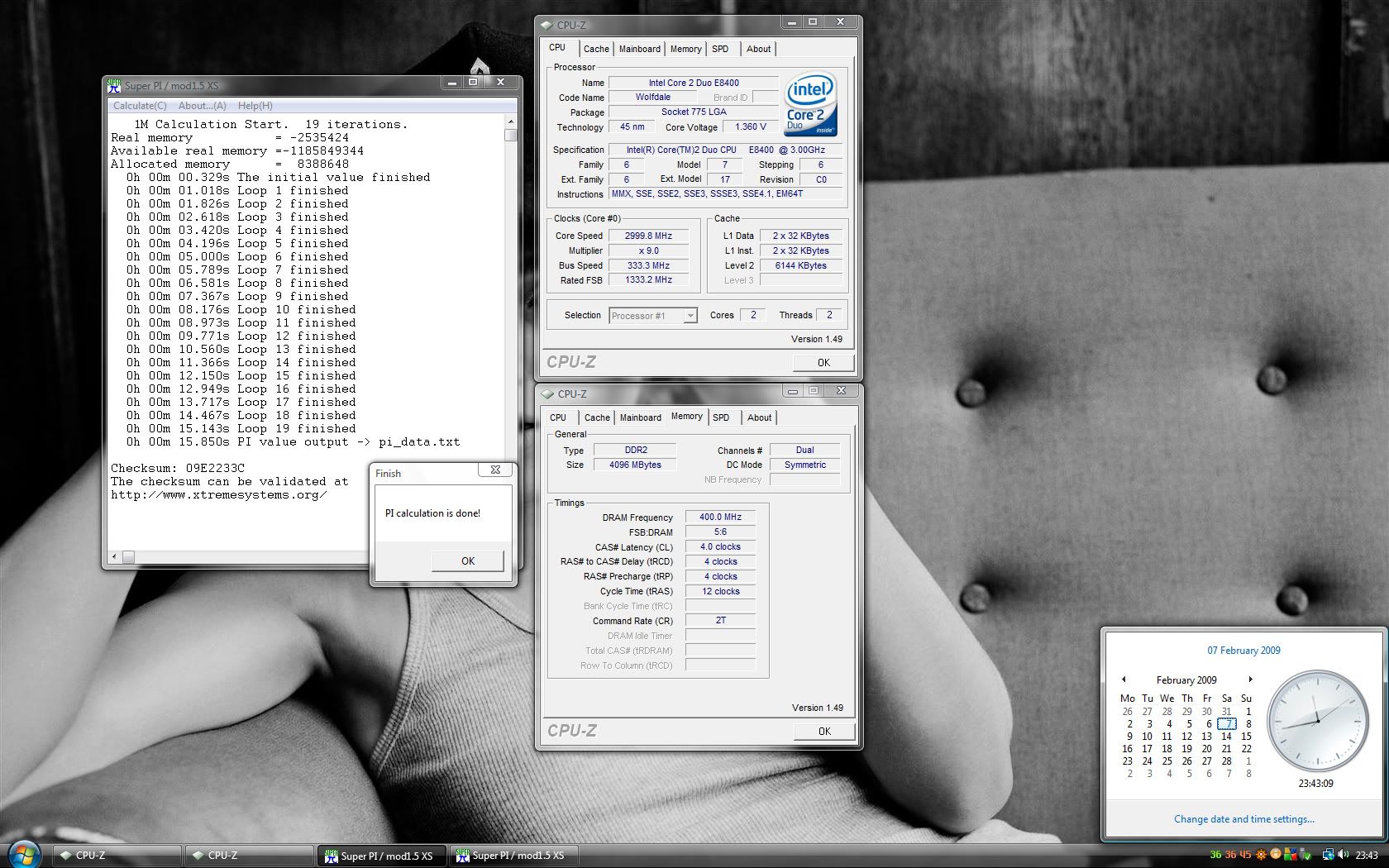
Task: Click the memory Size value 4096 MBytes
Action: click(635, 465)
